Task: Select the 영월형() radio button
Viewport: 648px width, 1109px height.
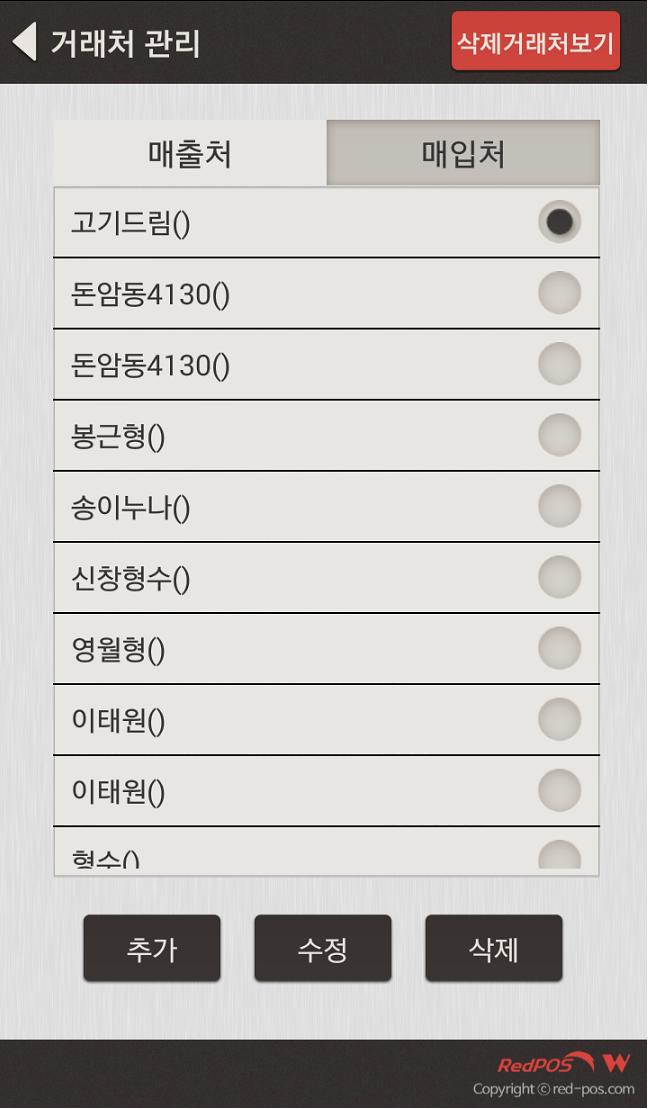Action: [559, 648]
